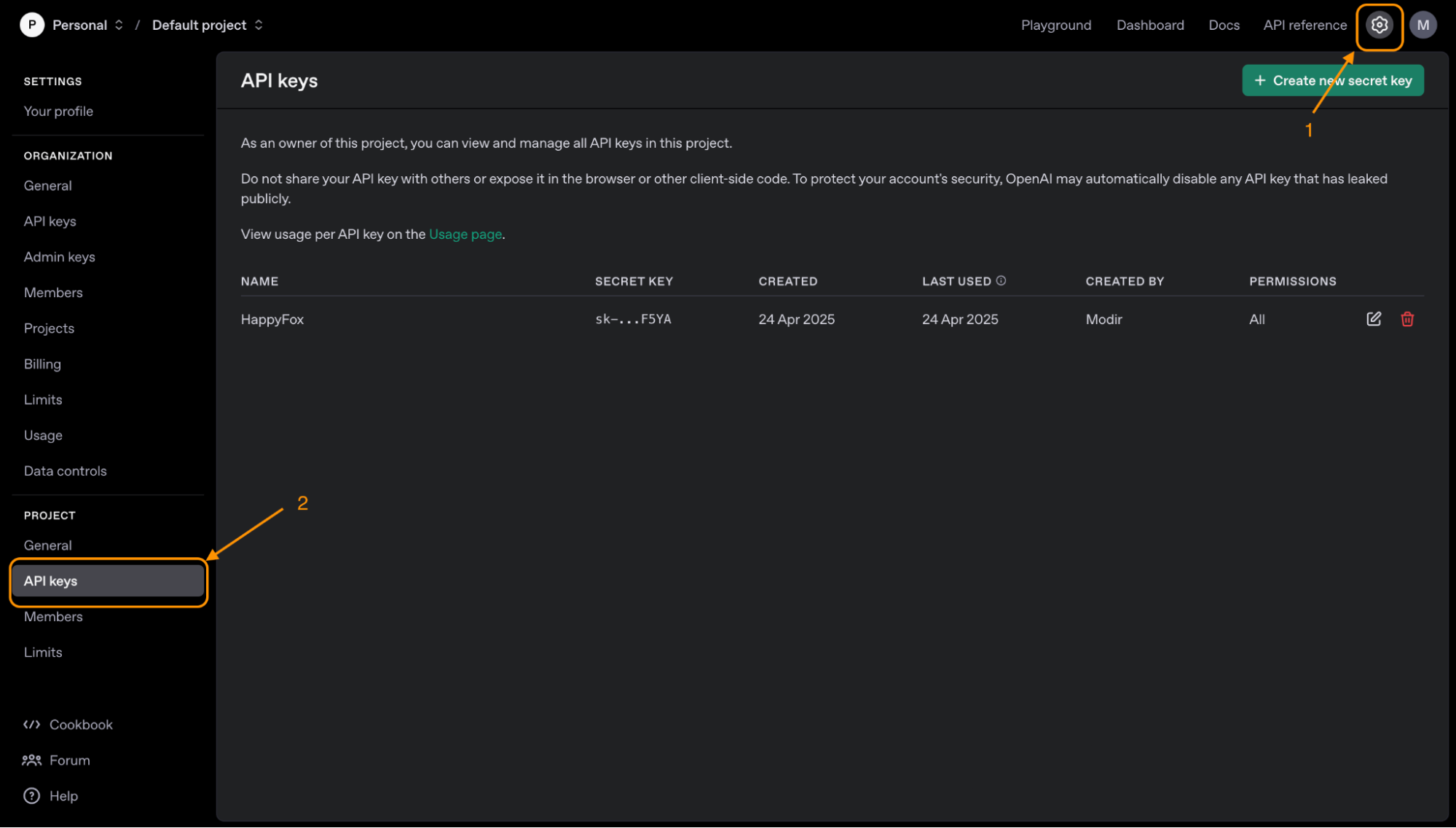Image resolution: width=1456 pixels, height=828 pixels.
Task: Click the CREATED BY column header
Action: (x=1125, y=281)
